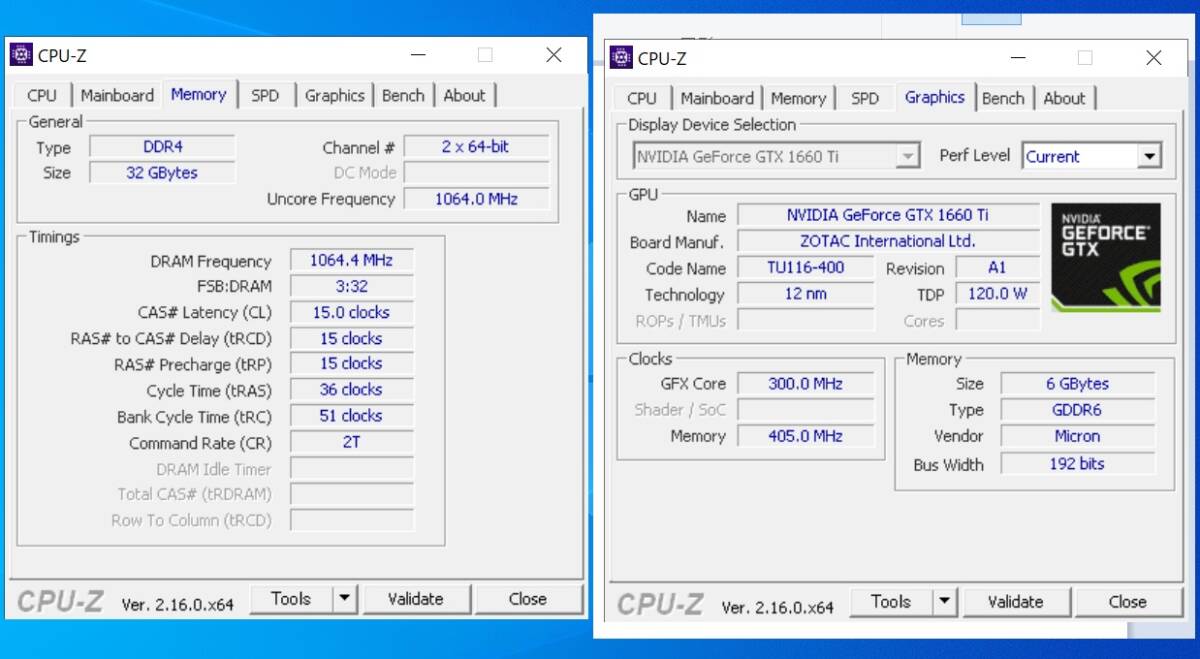The width and height of the screenshot is (1200, 659).
Task: Click the GDDR6 memory type value
Action: click(x=1078, y=410)
